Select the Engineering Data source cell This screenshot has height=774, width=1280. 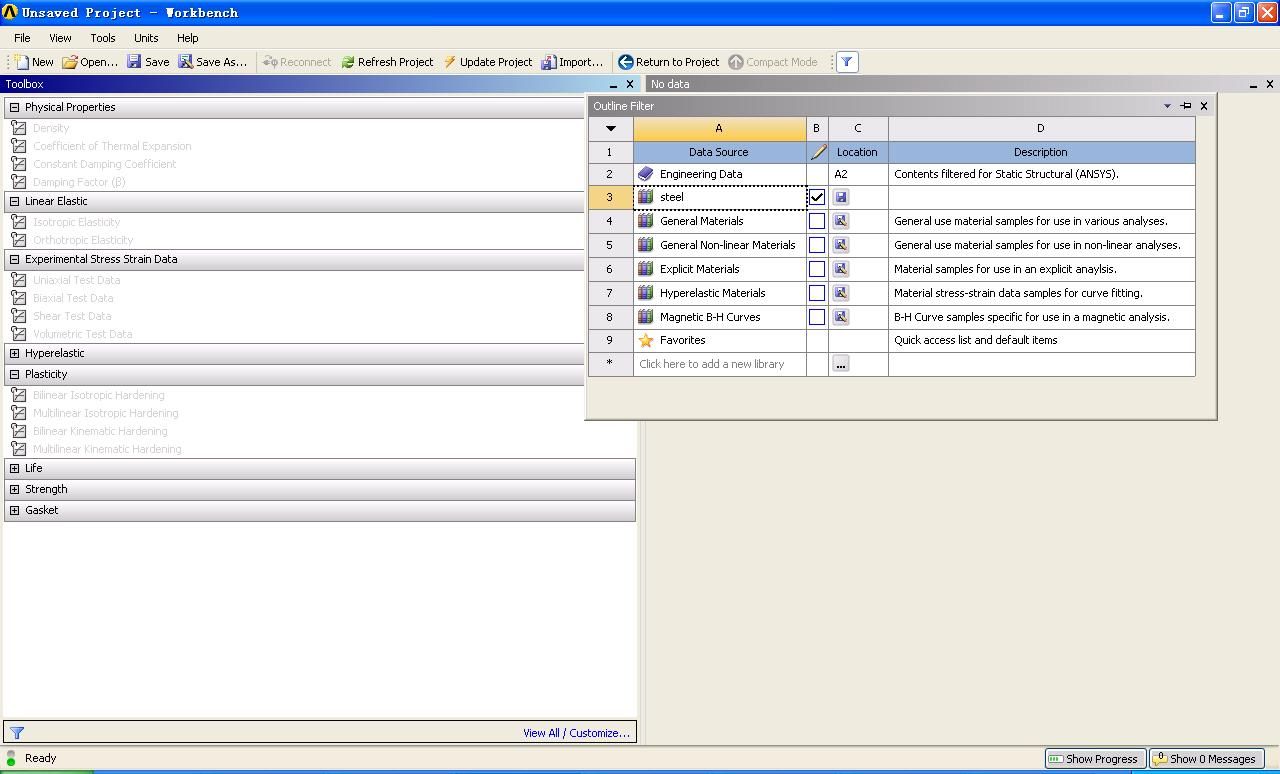719,174
